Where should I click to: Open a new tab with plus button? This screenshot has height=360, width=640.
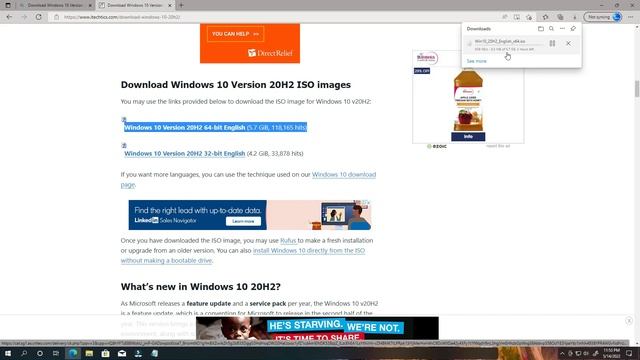181,5
